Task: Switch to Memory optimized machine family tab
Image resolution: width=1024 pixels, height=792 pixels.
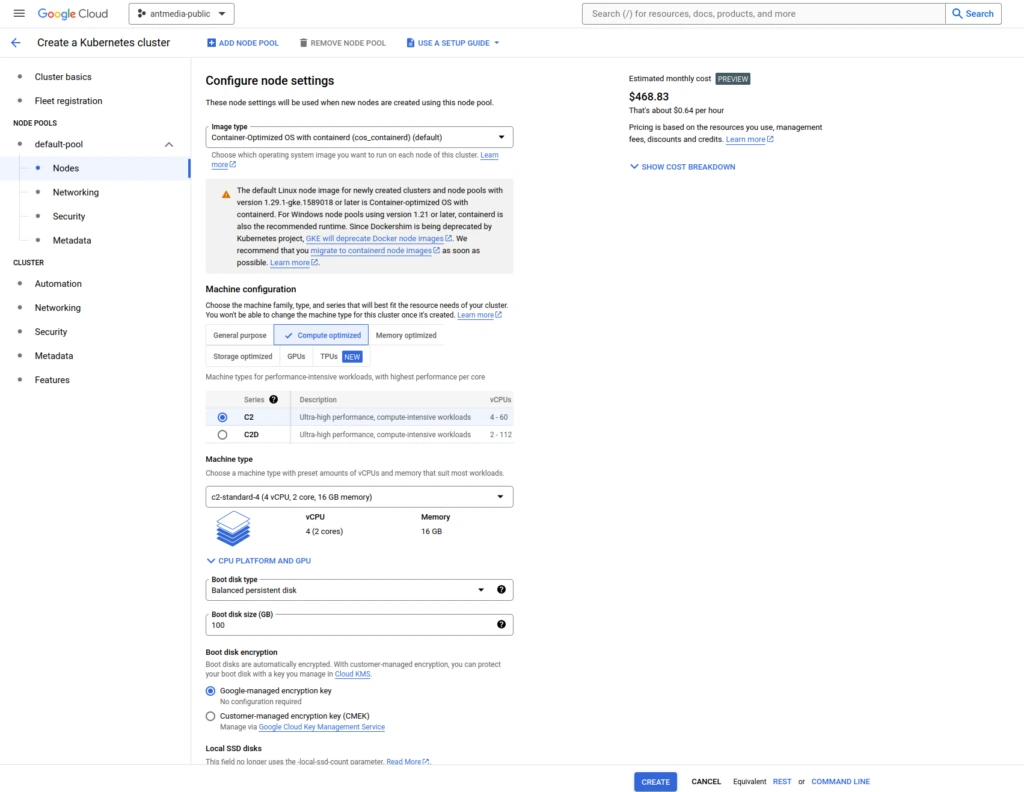Action: pyautogui.click(x=406, y=335)
